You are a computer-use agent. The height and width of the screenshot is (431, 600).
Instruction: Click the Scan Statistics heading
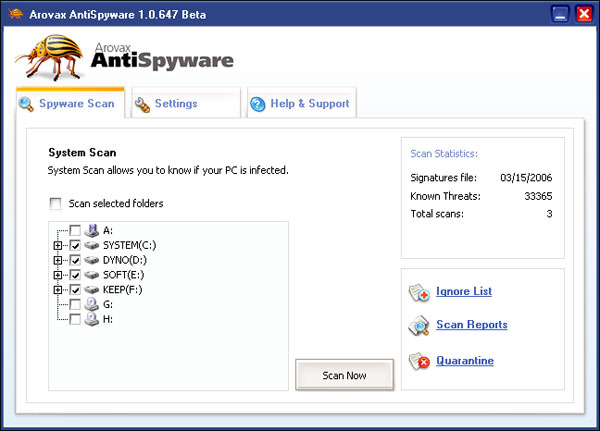click(x=444, y=153)
